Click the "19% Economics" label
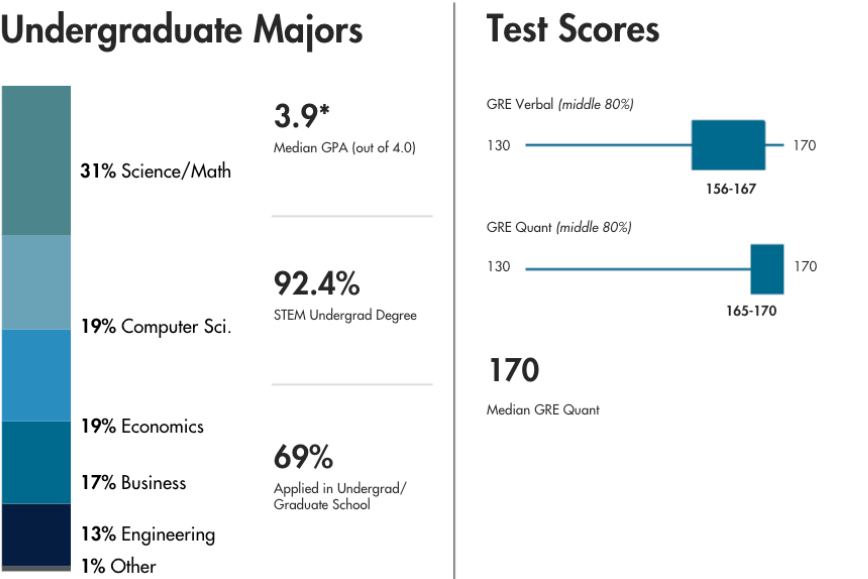 [142, 426]
